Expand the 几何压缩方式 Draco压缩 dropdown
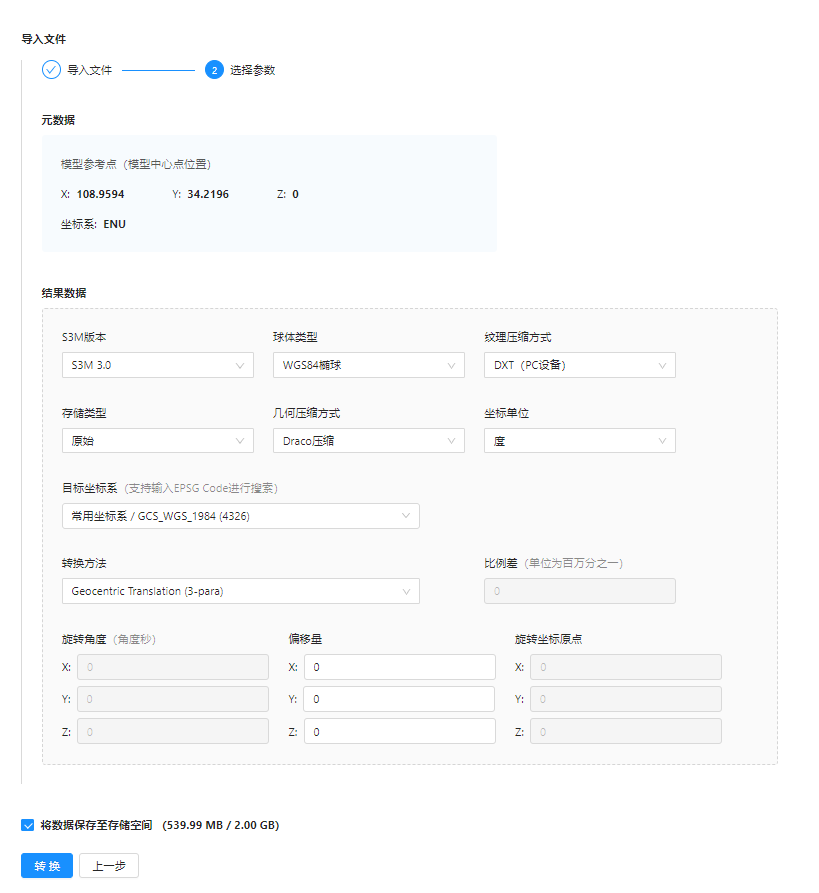The image size is (819, 893). point(368,441)
